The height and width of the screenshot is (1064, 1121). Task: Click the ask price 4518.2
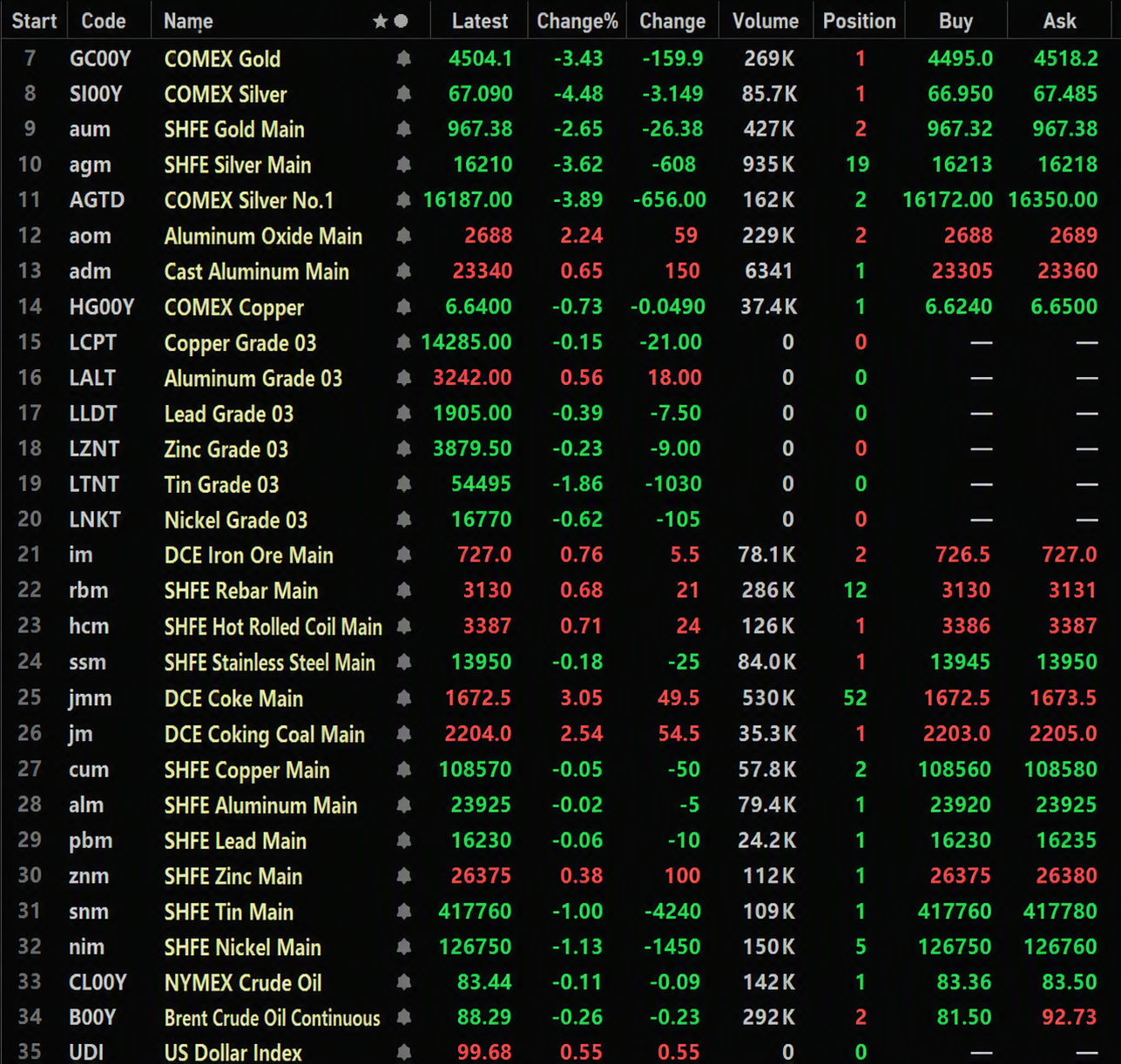pos(1066,59)
